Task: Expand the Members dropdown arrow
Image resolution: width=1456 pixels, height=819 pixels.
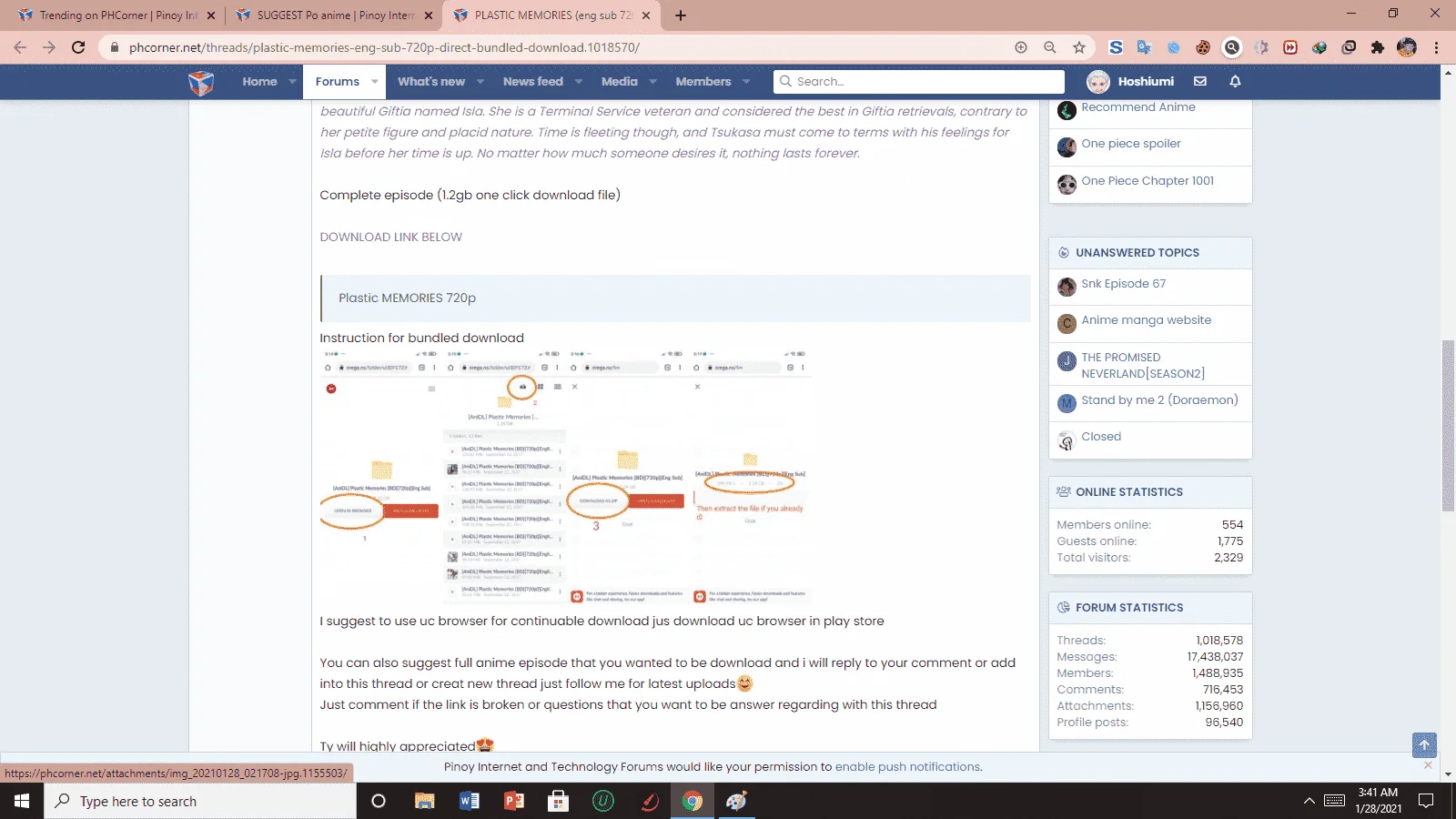Action: (746, 81)
